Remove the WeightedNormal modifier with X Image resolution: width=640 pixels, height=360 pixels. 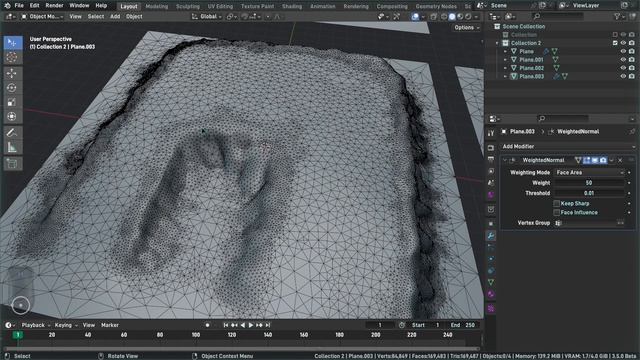620,160
